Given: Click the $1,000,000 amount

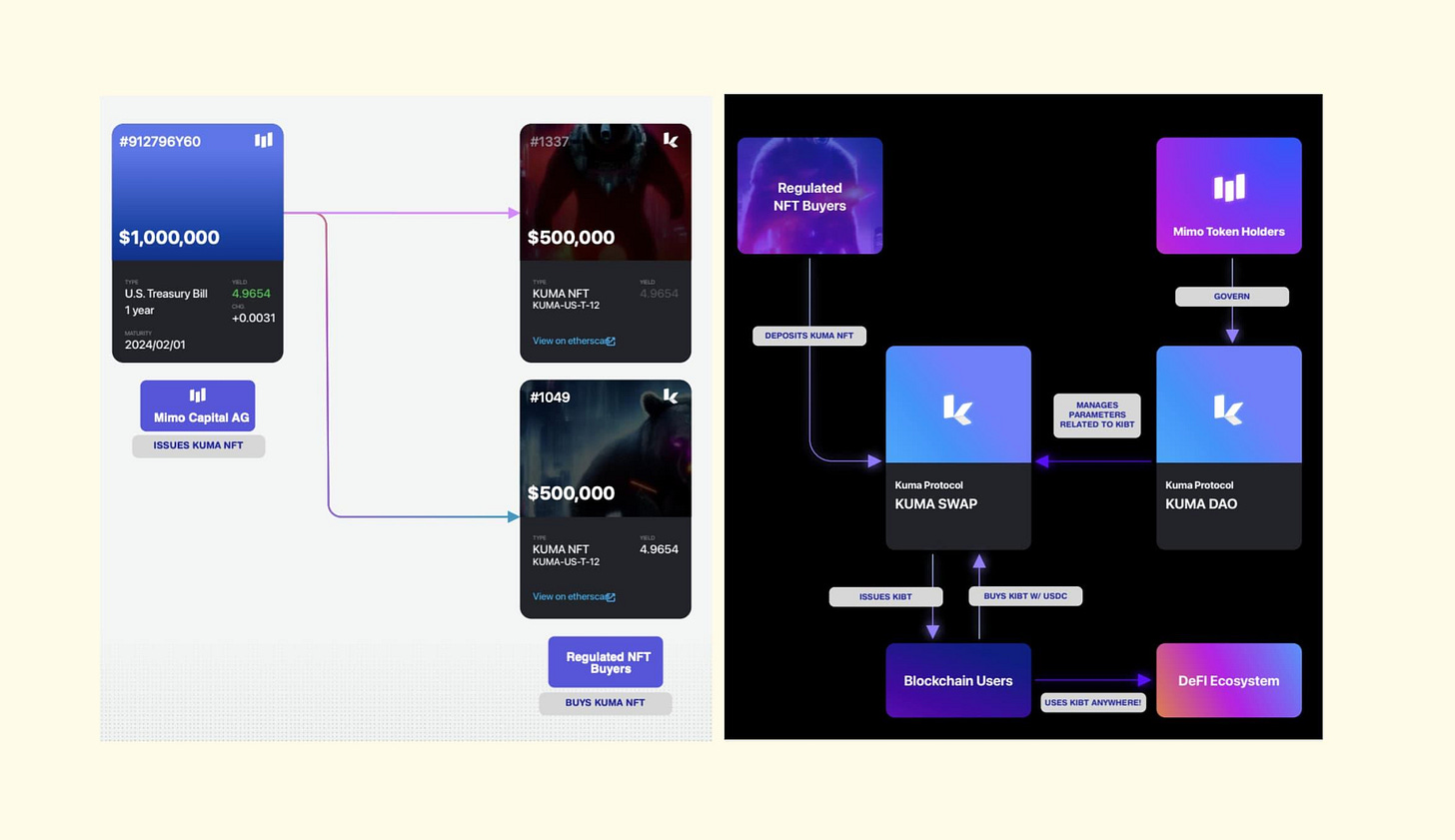Looking at the screenshot, I should coord(169,238).
